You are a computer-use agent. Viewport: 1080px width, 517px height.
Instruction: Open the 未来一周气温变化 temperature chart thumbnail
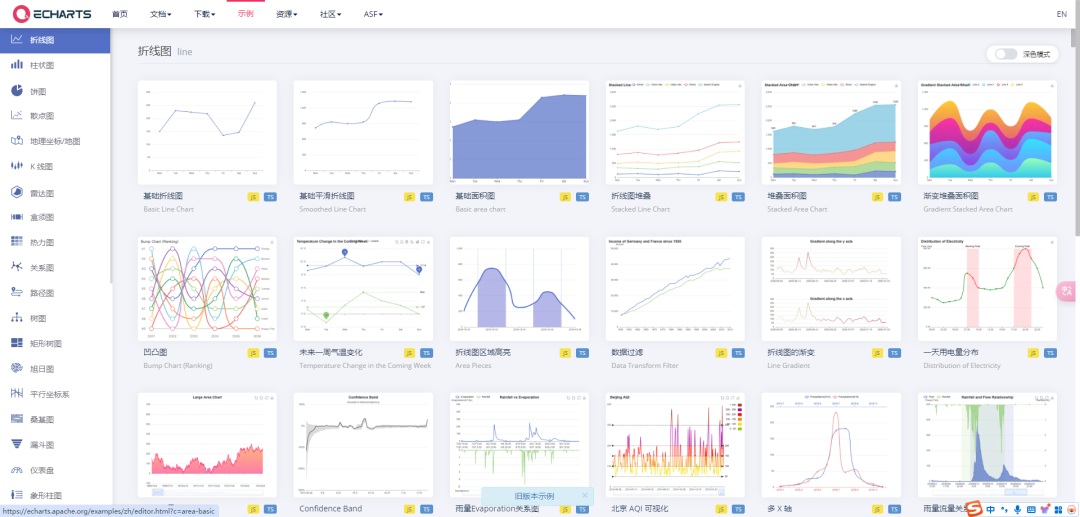[363, 288]
